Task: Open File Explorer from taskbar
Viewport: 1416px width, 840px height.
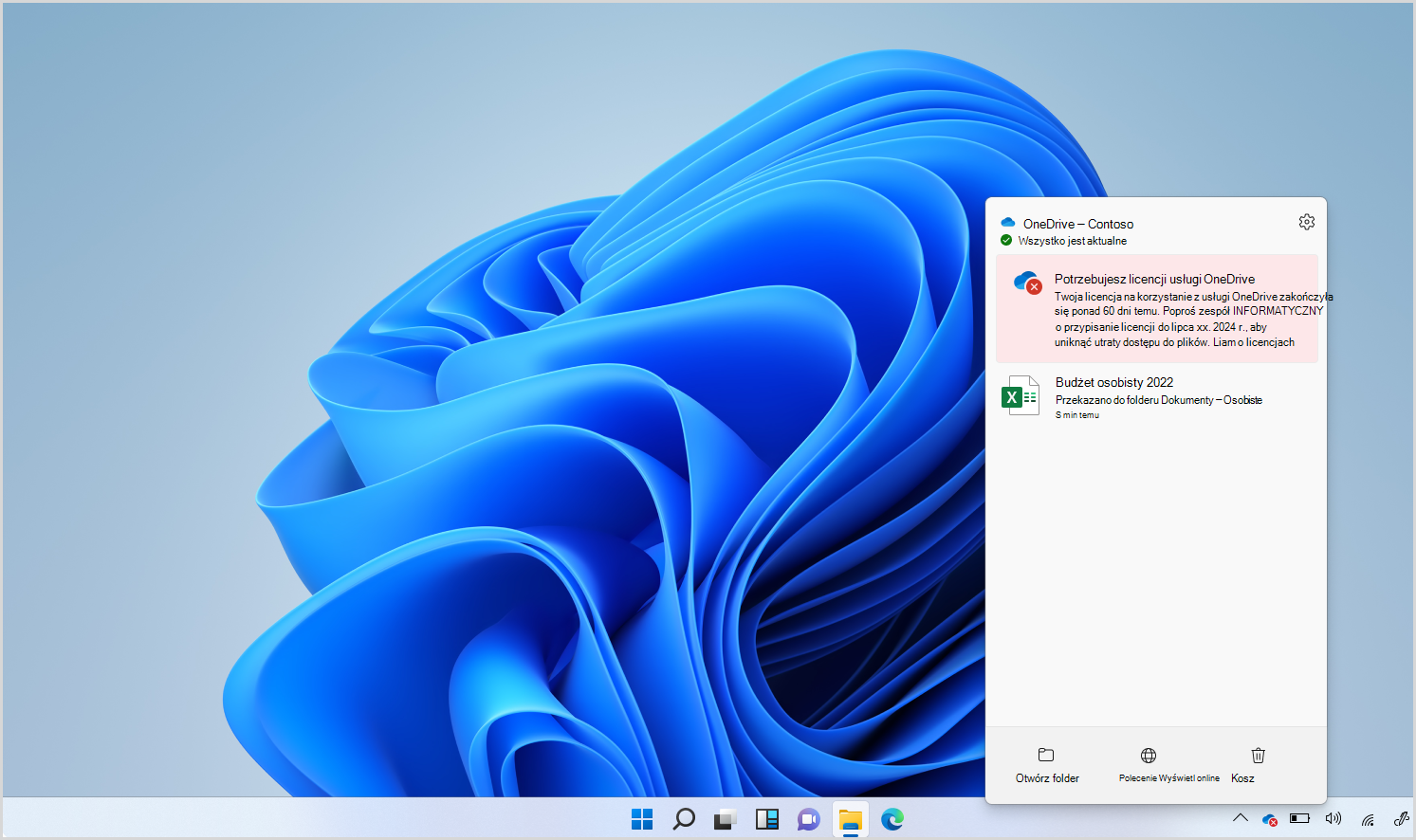Action: [x=851, y=819]
